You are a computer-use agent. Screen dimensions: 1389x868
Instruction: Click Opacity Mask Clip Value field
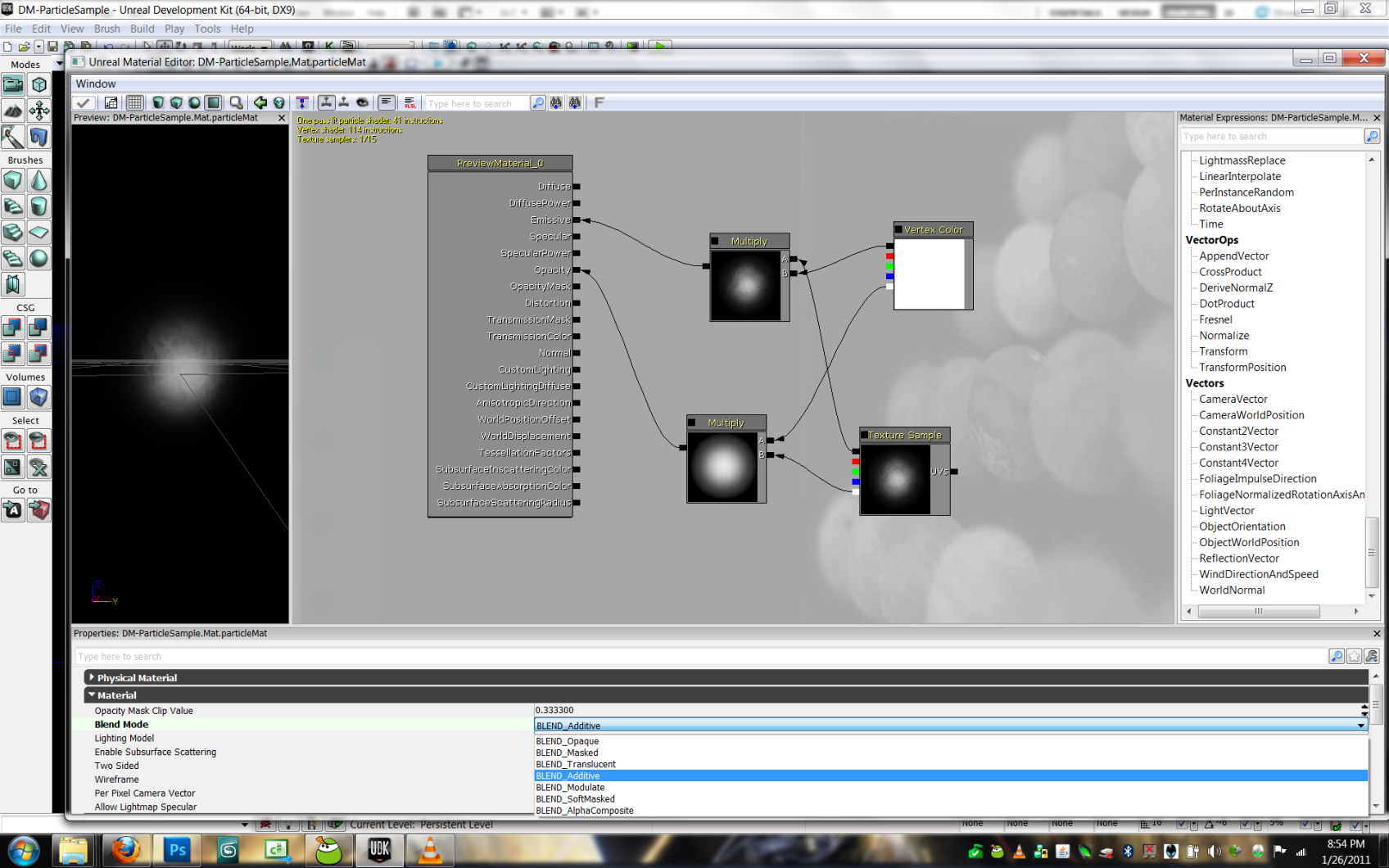point(947,710)
